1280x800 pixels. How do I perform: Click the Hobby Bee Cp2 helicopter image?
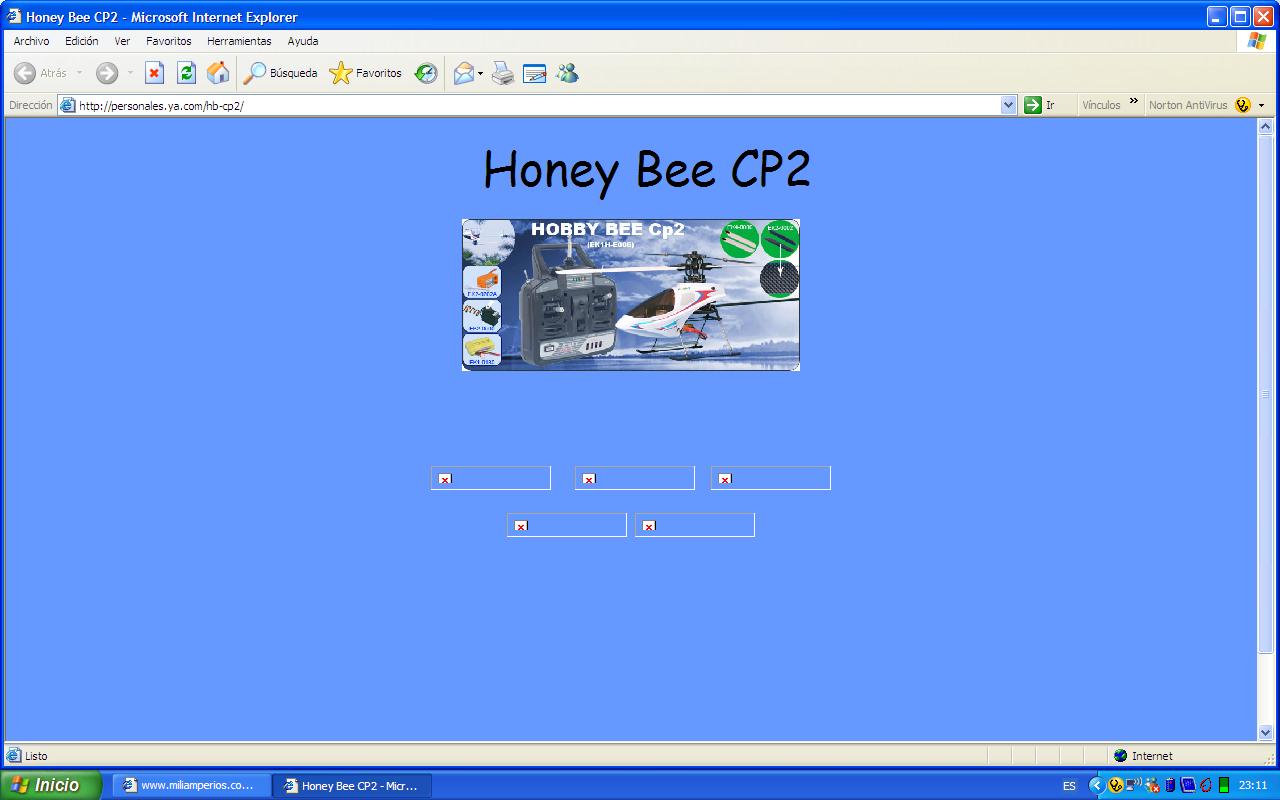pyautogui.click(x=630, y=295)
